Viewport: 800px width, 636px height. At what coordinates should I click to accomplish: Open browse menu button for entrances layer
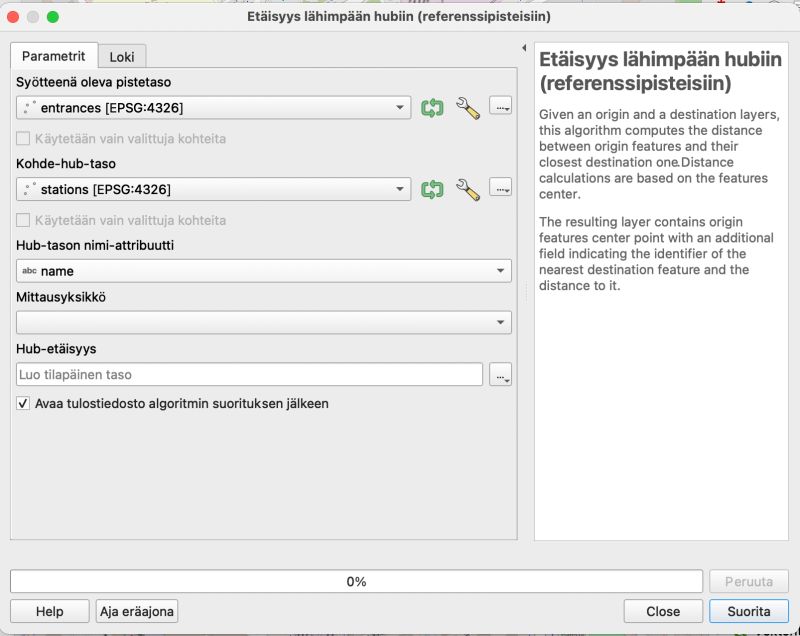pyautogui.click(x=501, y=106)
